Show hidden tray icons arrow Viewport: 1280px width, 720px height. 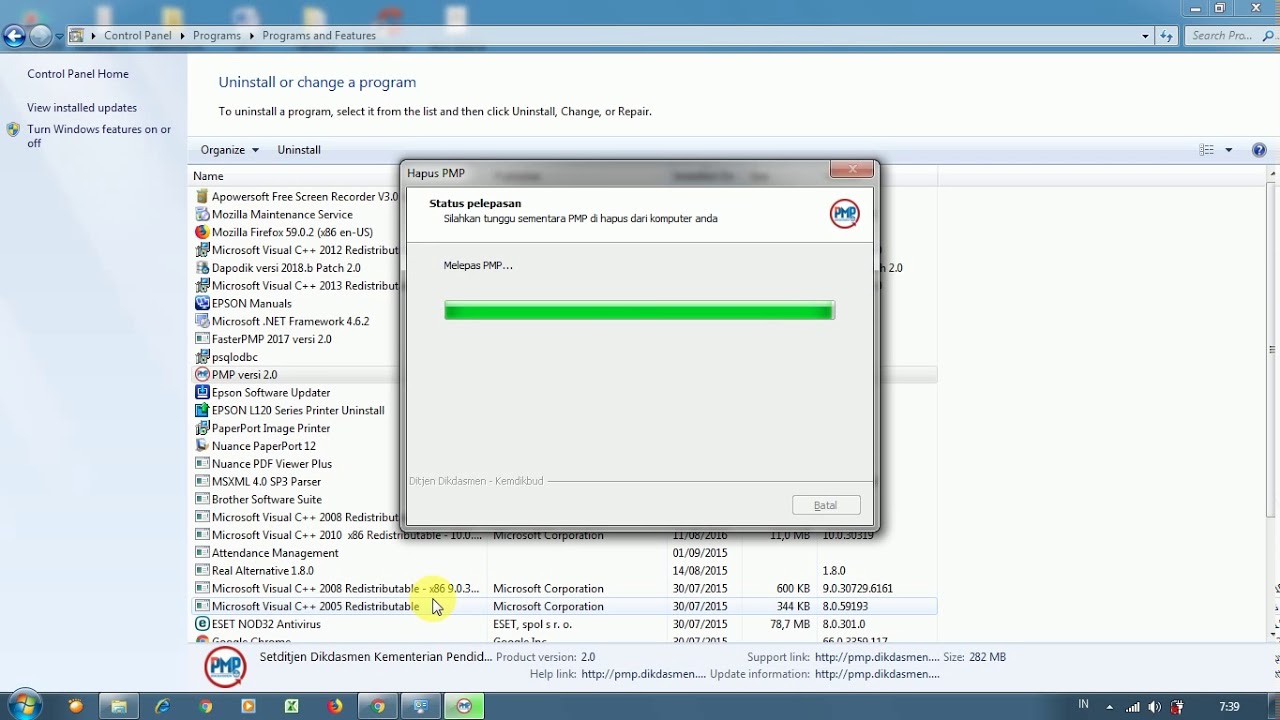click(x=1110, y=706)
